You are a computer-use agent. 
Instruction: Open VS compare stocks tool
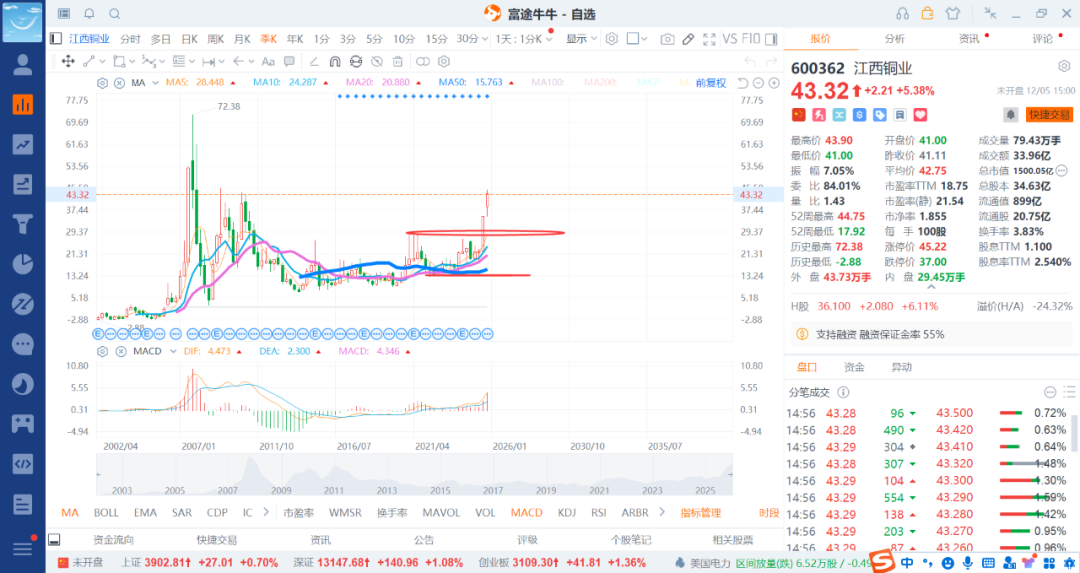click(x=729, y=39)
